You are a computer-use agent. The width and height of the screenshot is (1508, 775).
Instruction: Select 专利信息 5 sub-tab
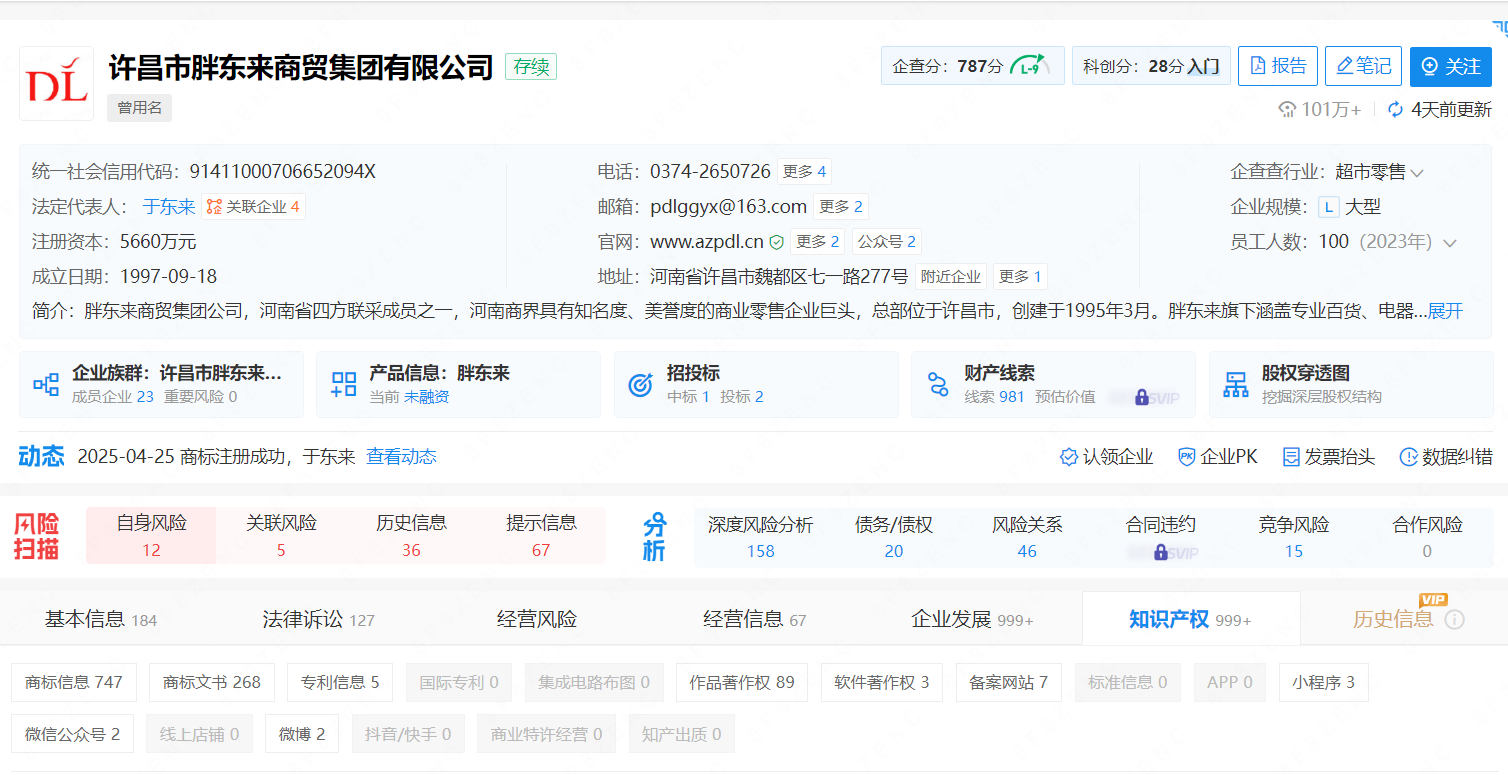point(340,682)
